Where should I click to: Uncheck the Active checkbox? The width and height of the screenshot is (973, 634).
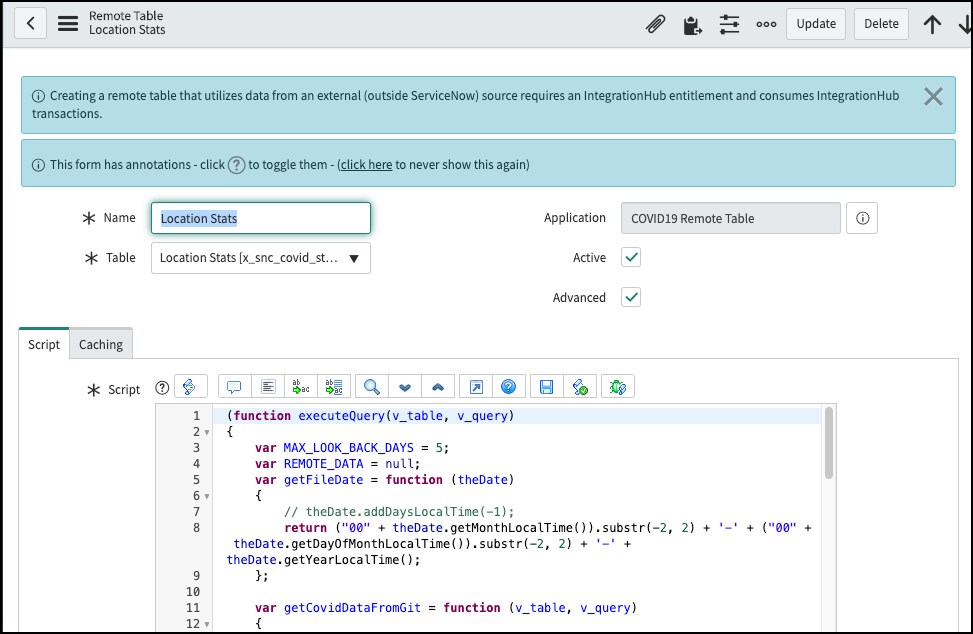(x=631, y=258)
